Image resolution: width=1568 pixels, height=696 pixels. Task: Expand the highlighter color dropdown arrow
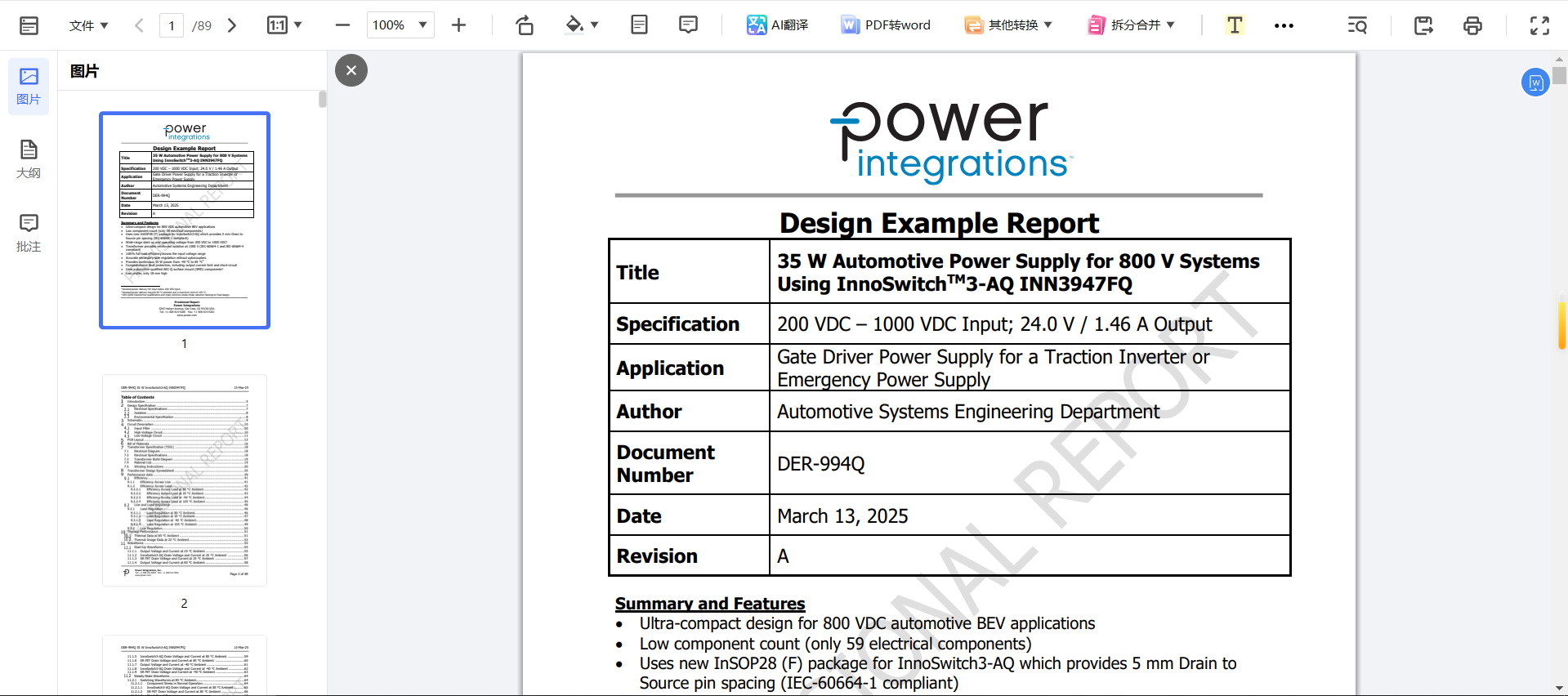[595, 25]
